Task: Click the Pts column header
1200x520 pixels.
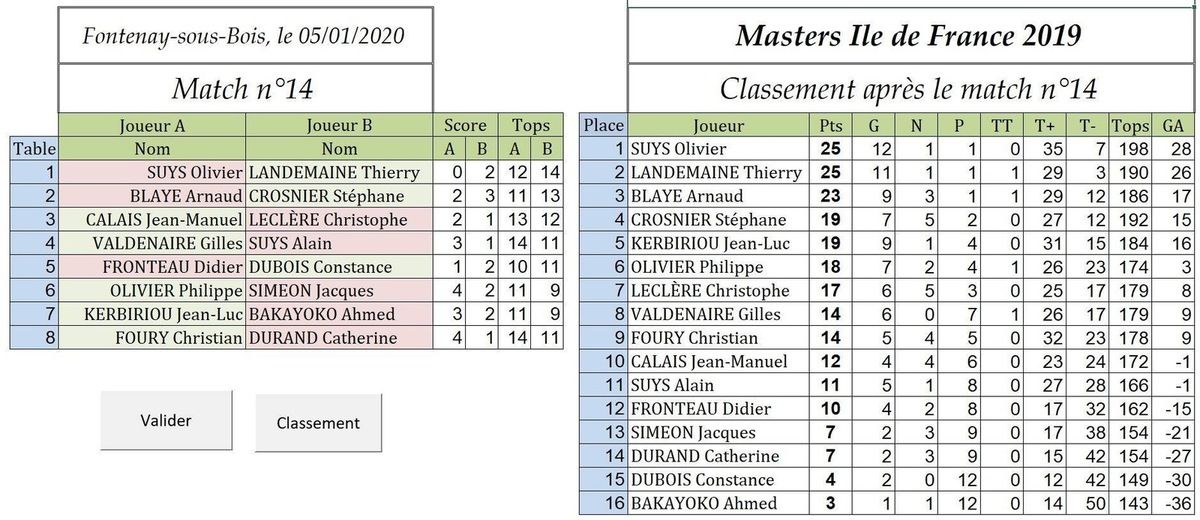Action: (x=828, y=126)
